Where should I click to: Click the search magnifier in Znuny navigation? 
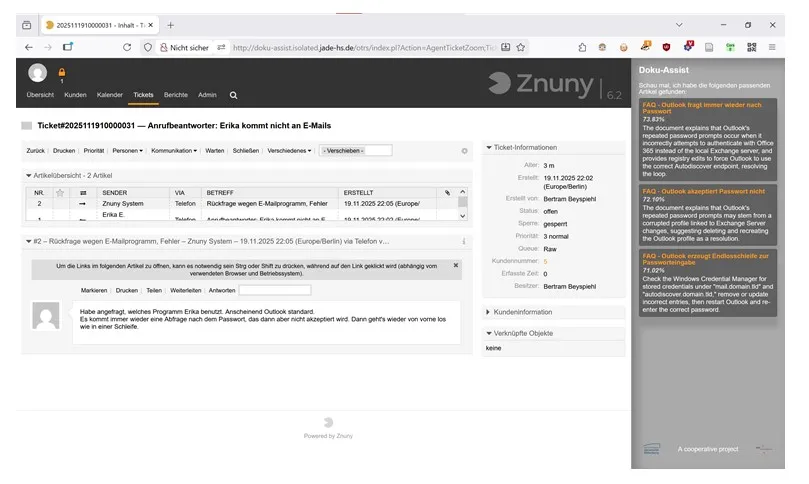click(233, 95)
